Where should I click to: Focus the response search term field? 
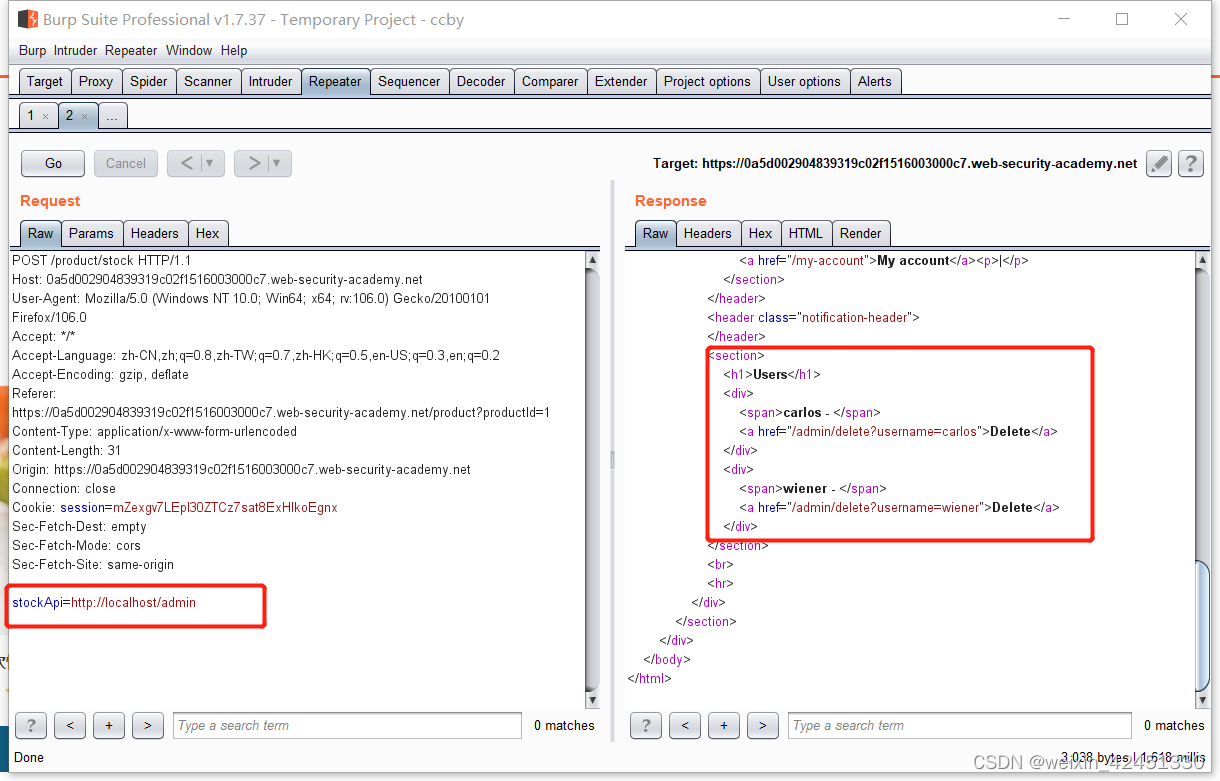point(962,725)
